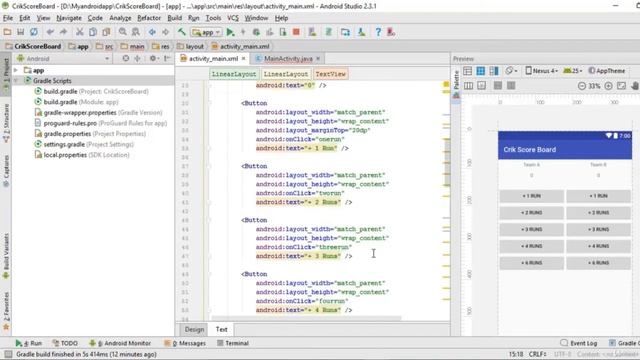
Task: Run the app with green play icon
Action: click(230, 32)
